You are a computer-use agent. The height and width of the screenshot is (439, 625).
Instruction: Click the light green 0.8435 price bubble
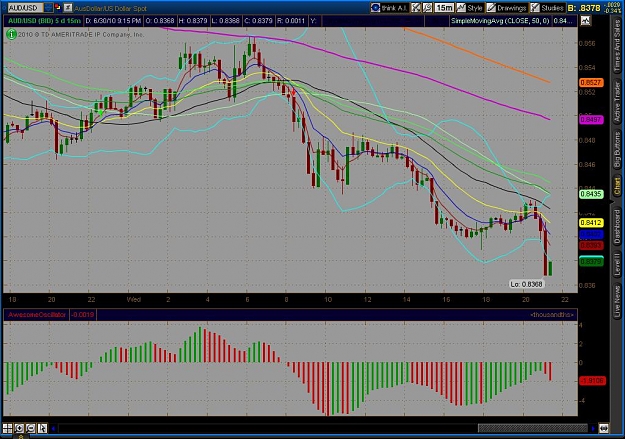click(591, 194)
